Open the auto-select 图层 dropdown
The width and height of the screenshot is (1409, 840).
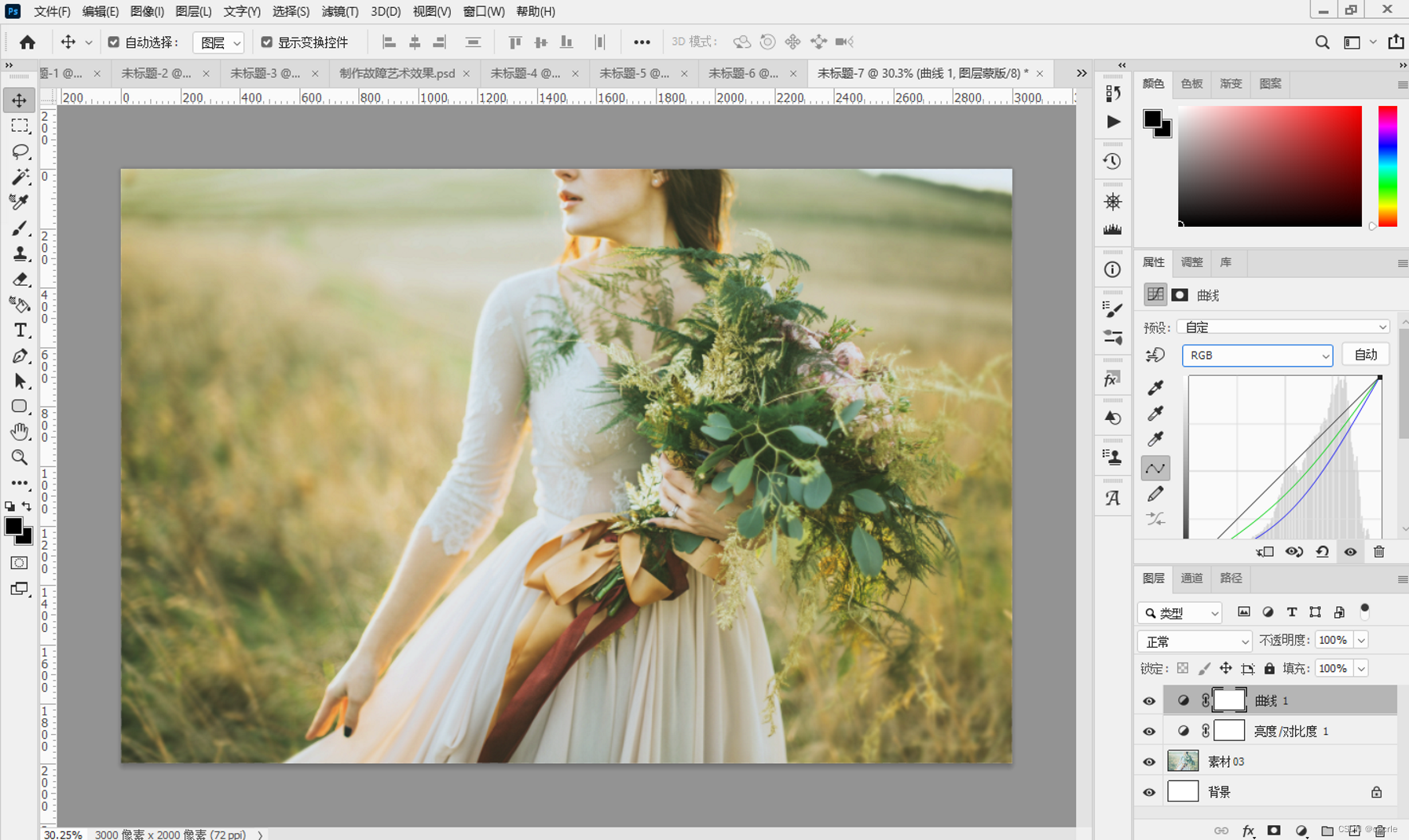[x=218, y=42]
